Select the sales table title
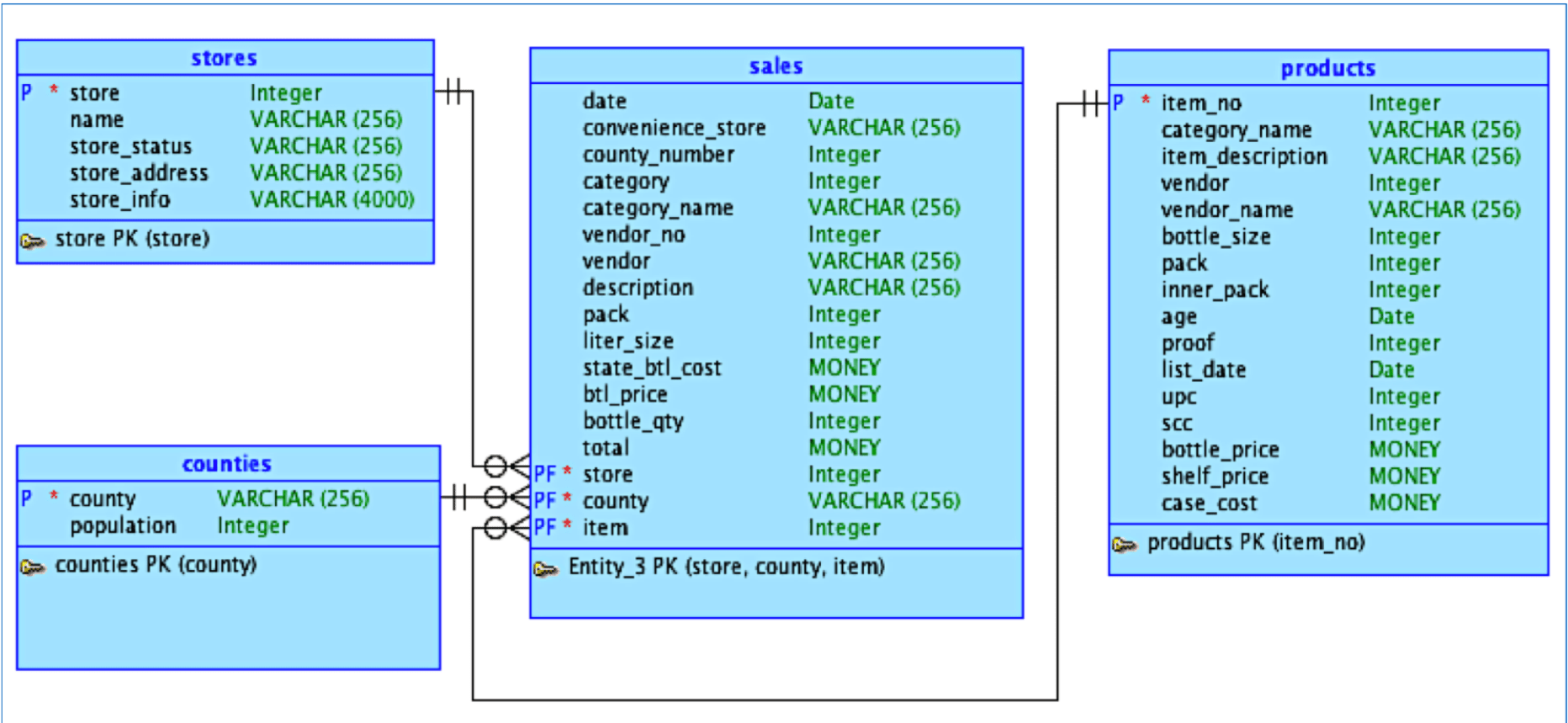Viewport: 1568px width, 723px height. (x=776, y=66)
